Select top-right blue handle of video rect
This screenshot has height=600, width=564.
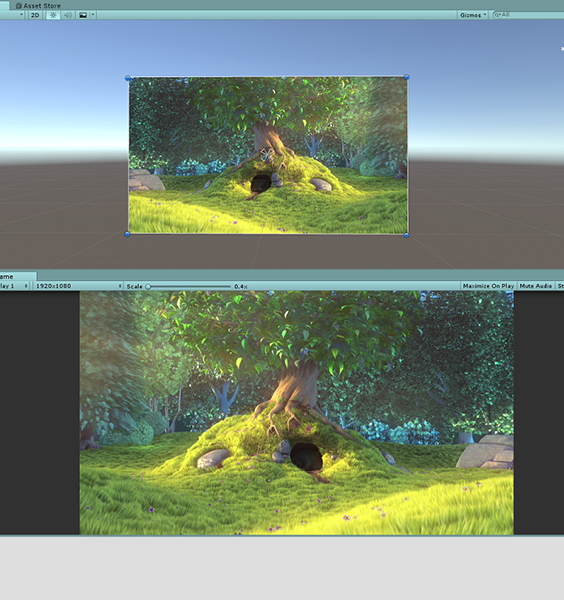(x=406, y=77)
